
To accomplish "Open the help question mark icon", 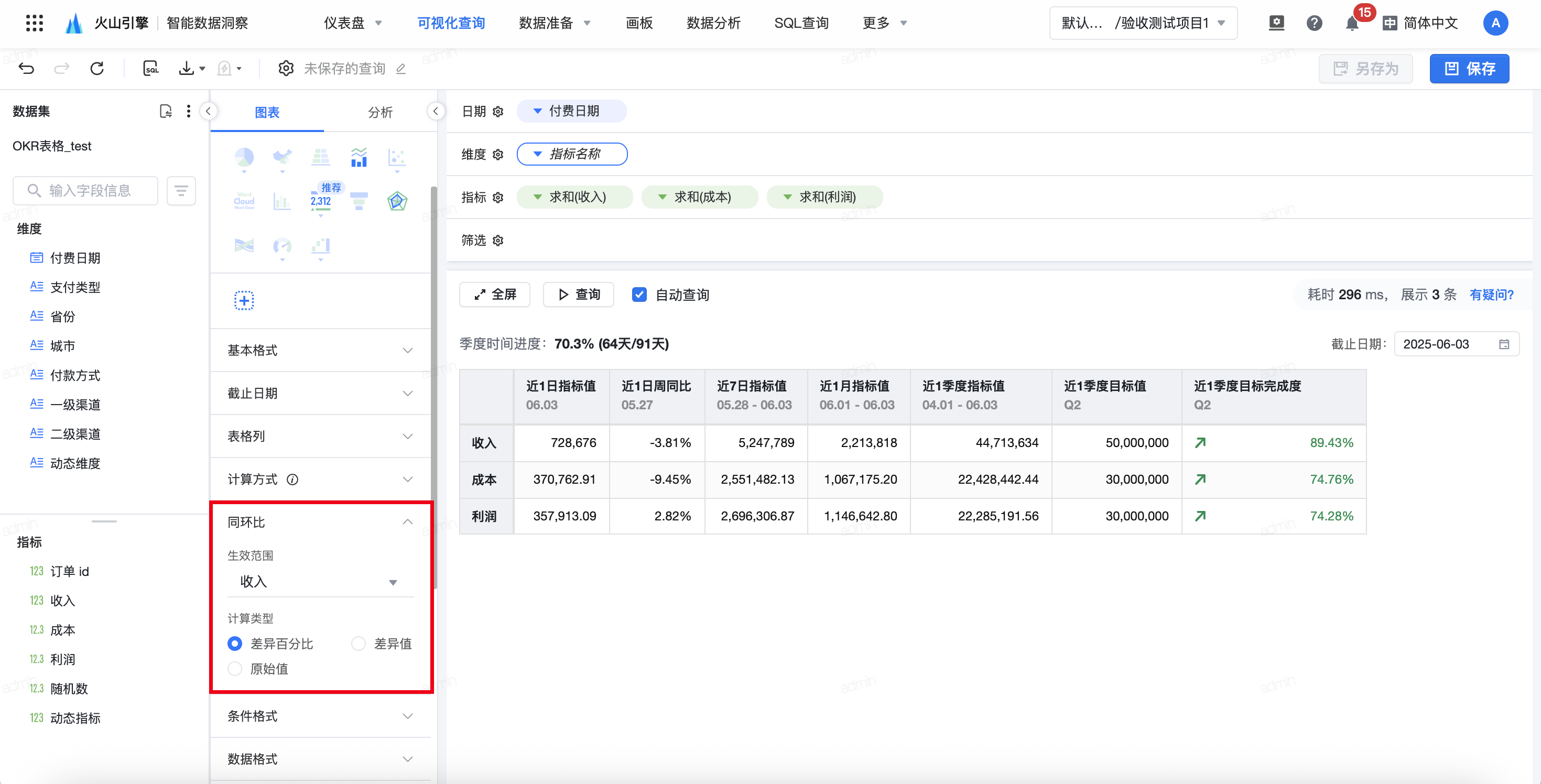I will click(1314, 23).
